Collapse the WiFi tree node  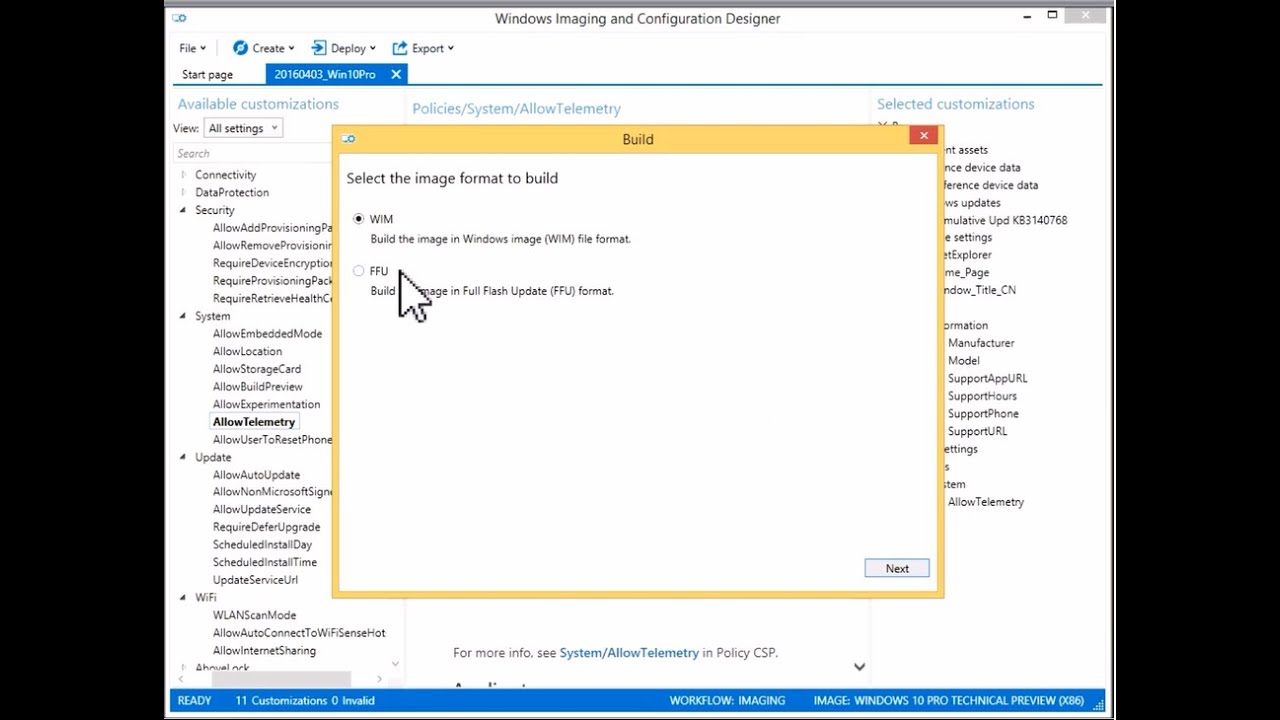pyautogui.click(x=183, y=597)
